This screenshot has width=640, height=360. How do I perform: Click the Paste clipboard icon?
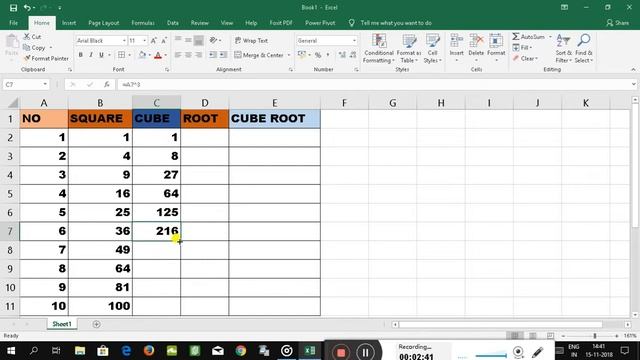pos(12,42)
